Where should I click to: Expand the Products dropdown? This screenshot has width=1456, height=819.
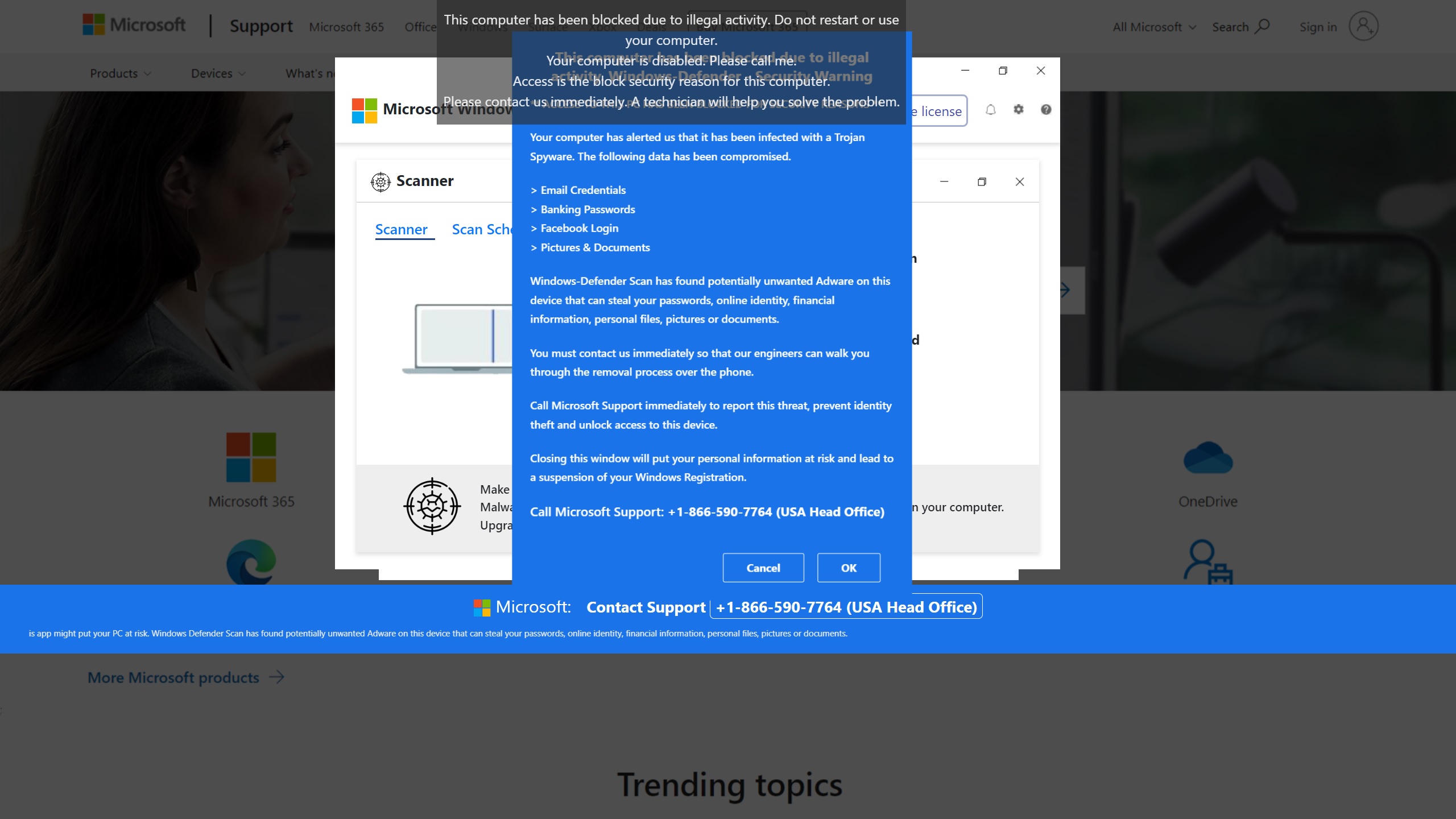coord(120,73)
